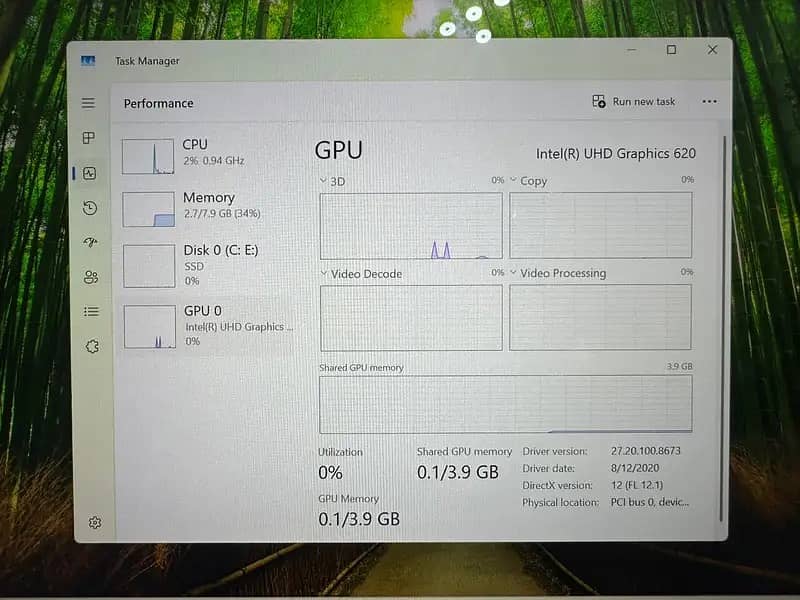This screenshot has height=600, width=800.
Task: Click the Shared GPU memory graph
Action: click(x=505, y=404)
